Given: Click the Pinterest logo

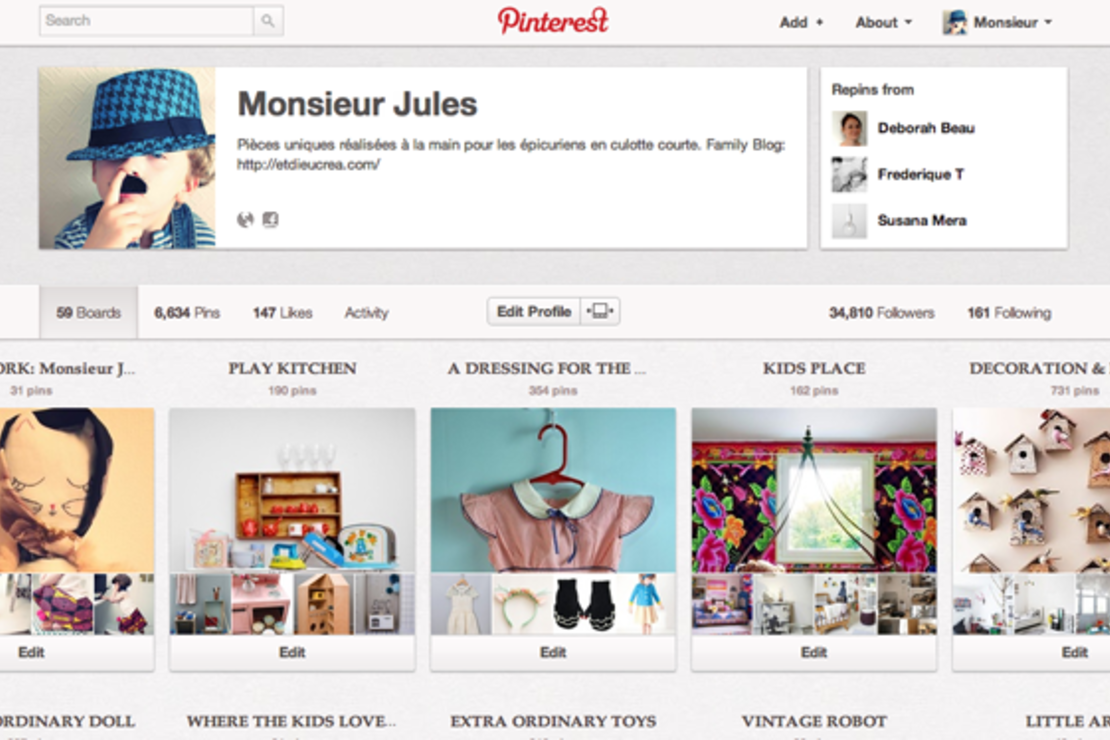Looking at the screenshot, I should [x=553, y=21].
